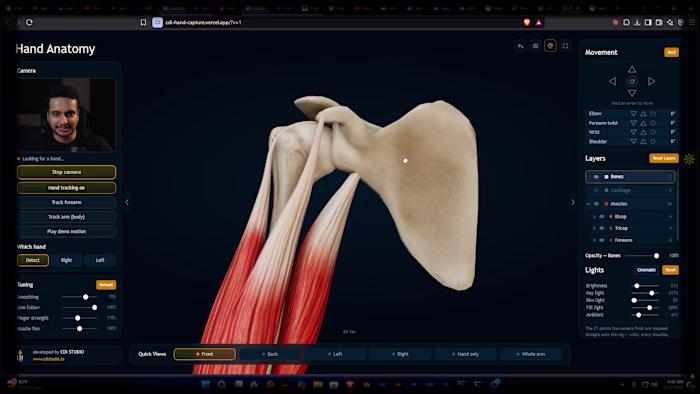Click the Play demo motion button

click(x=67, y=231)
